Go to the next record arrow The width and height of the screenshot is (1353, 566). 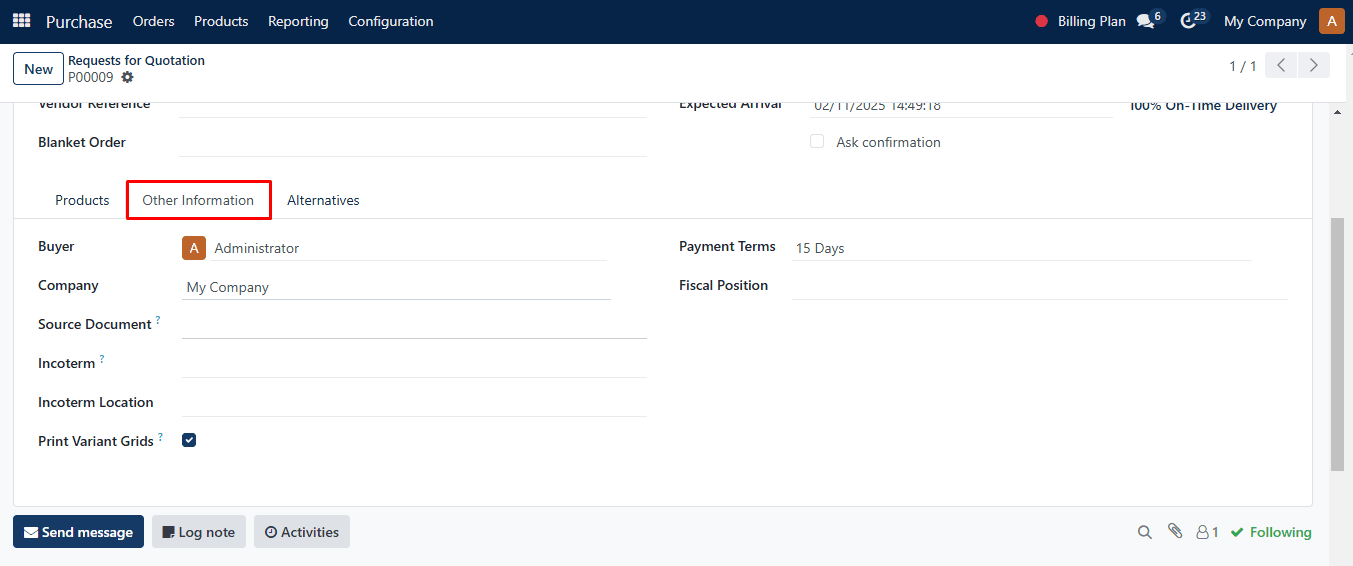point(1314,66)
